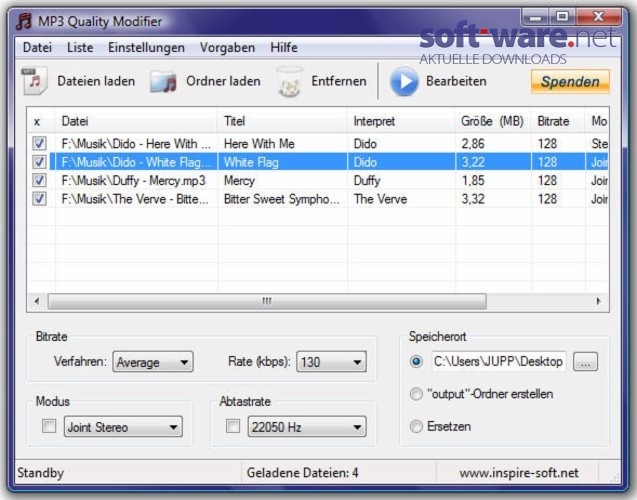Viewport: 637px width, 500px height.
Task: Open the Liste menu
Action: point(80,48)
